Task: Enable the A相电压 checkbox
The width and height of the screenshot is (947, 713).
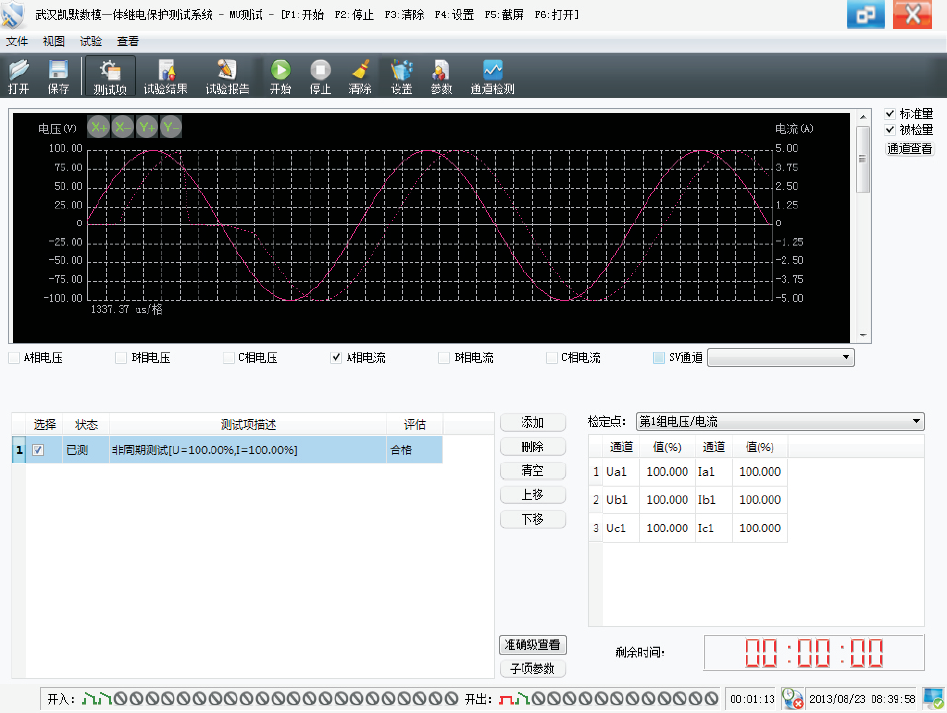Action: tap(14, 358)
